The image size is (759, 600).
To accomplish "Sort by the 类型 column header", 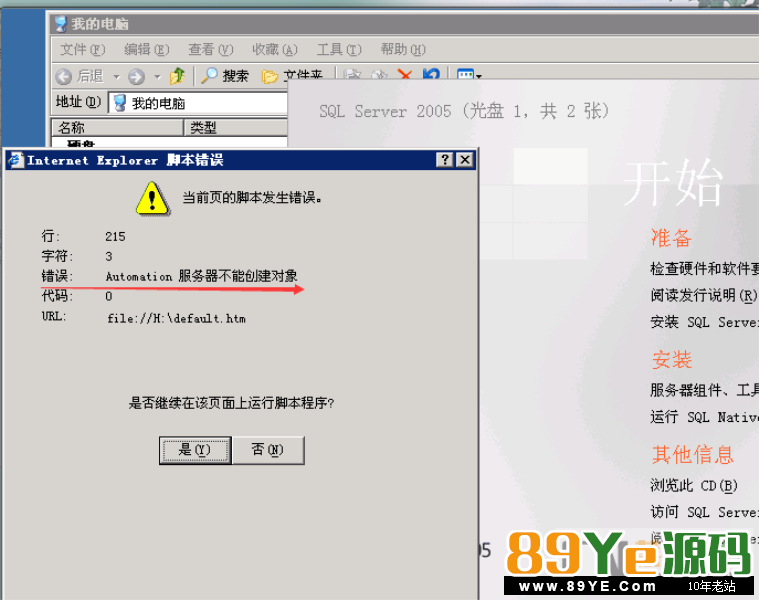I will [x=236, y=128].
